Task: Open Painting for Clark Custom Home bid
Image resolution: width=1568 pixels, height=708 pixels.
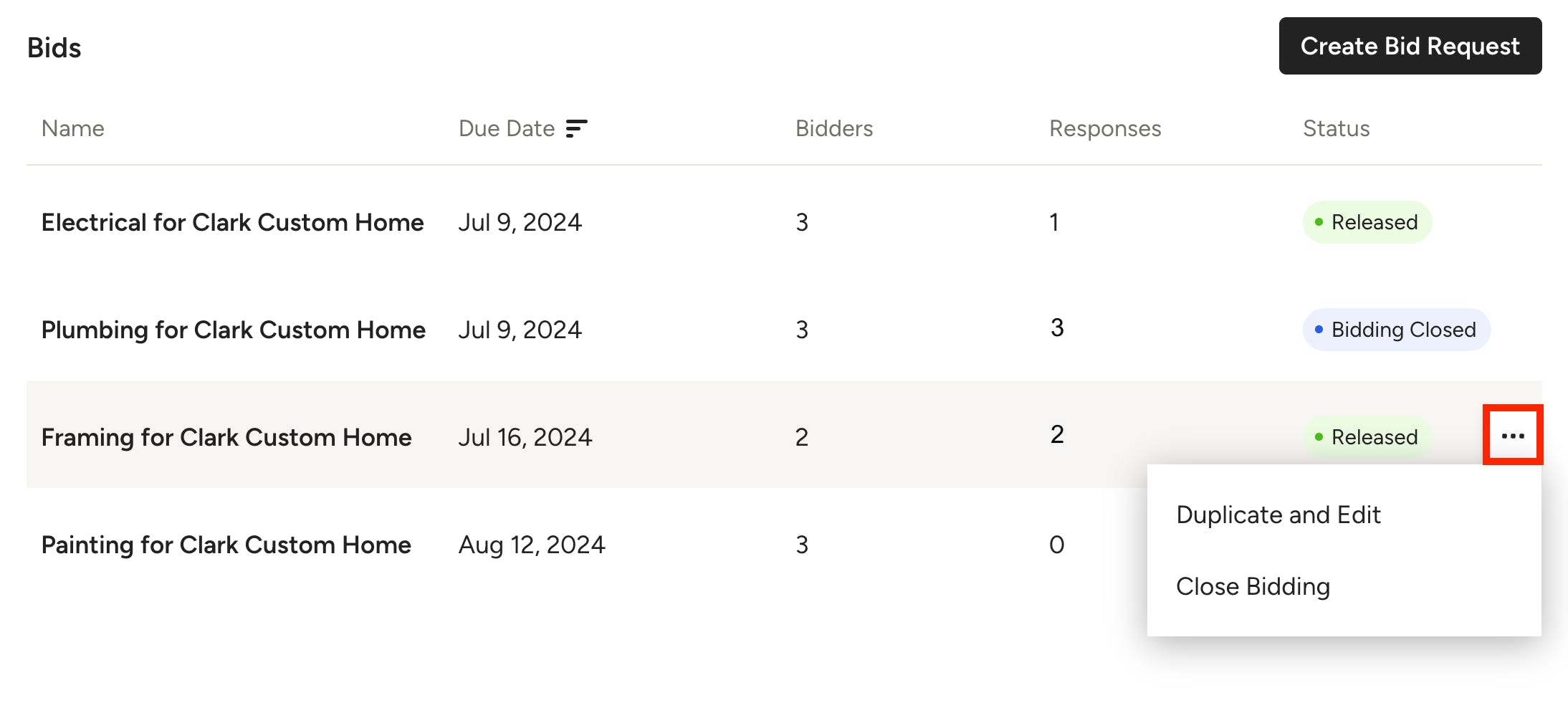Action: click(x=226, y=545)
